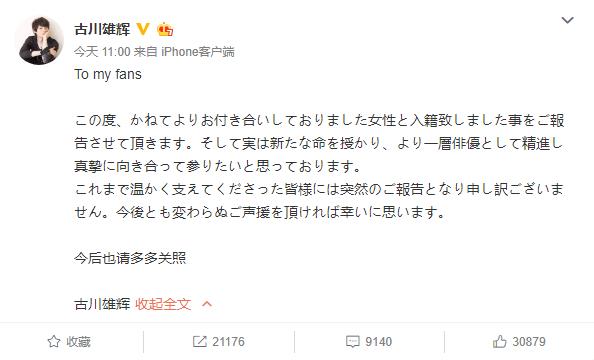Open the post options chevron menu
This screenshot has height=360, width=594.
click(x=567, y=20)
